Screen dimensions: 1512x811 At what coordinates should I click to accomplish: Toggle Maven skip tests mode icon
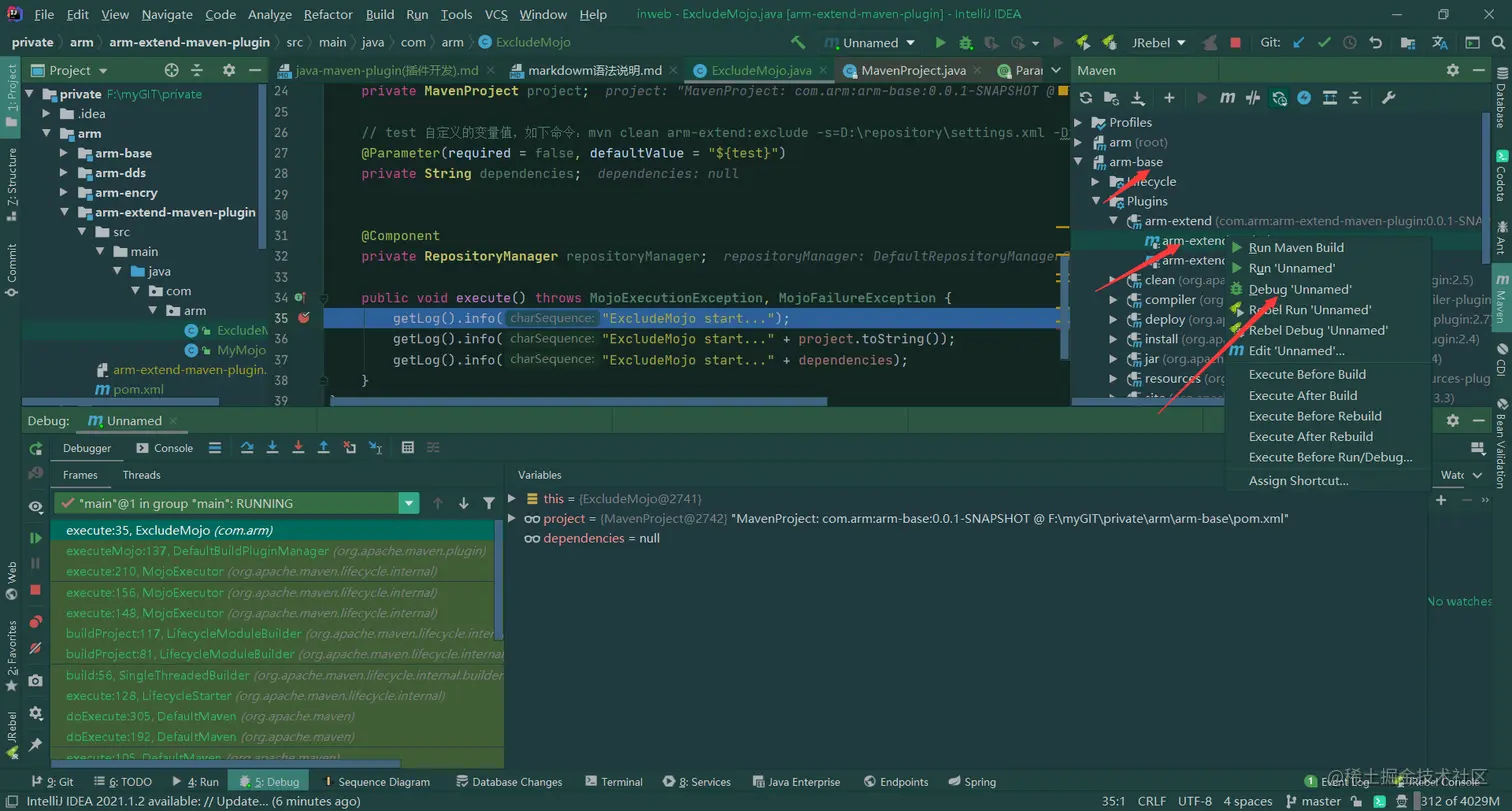point(1304,97)
